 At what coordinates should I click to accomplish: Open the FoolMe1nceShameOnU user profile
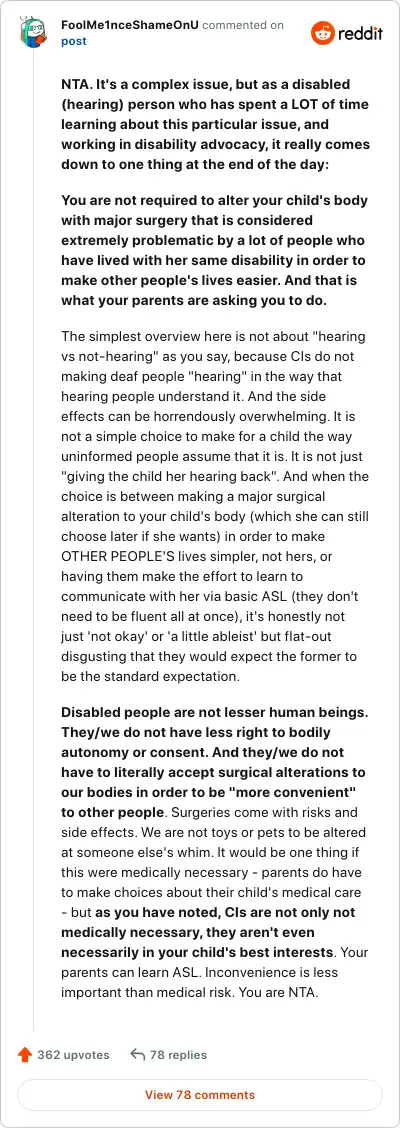tap(130, 25)
